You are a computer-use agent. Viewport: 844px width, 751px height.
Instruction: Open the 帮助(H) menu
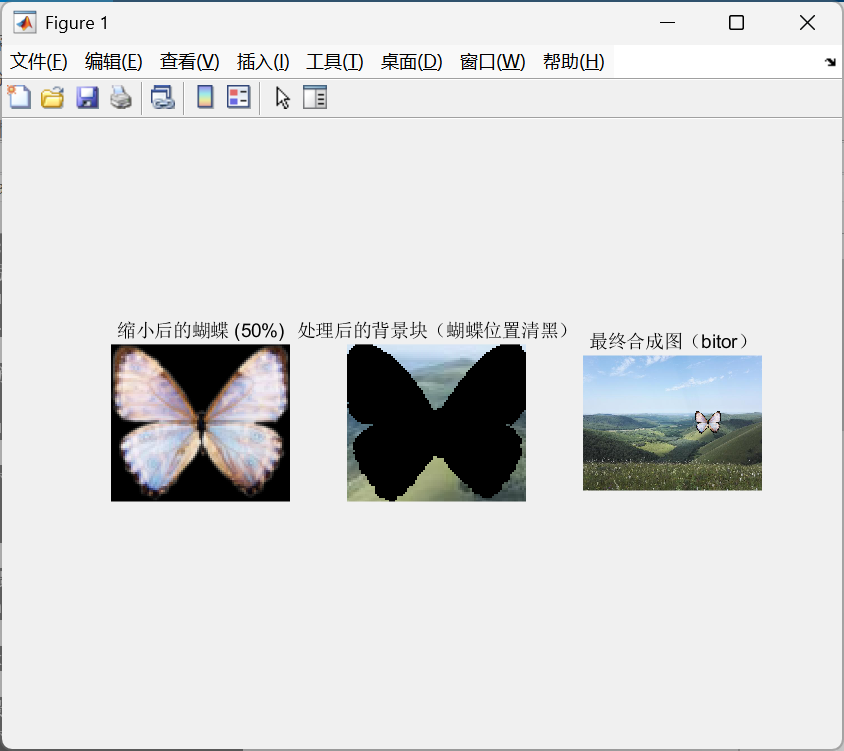coord(573,62)
